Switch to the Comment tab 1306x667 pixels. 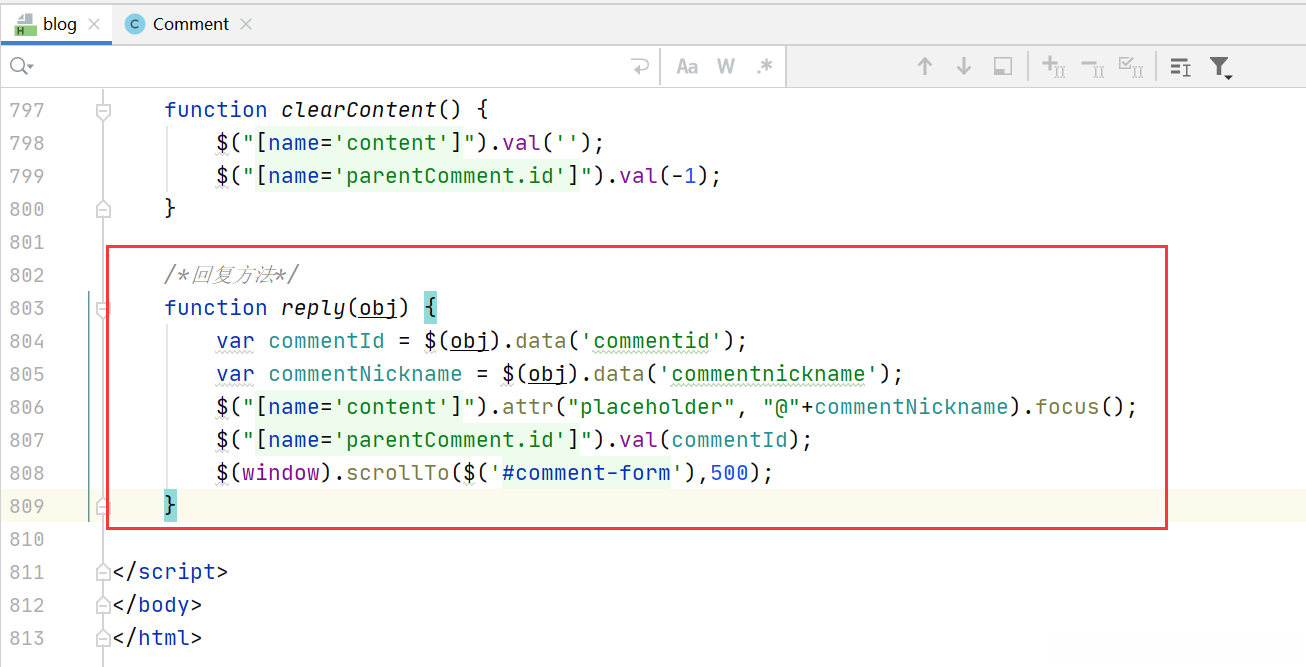pos(191,24)
